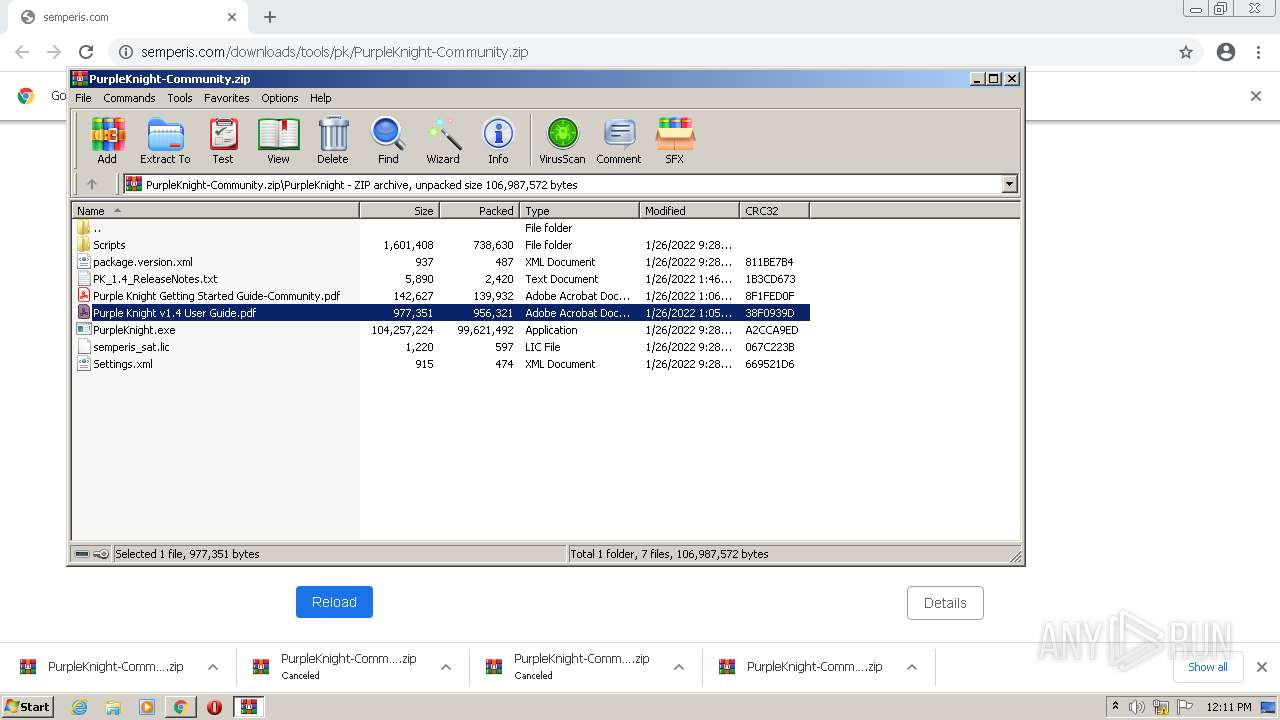Image resolution: width=1280 pixels, height=720 pixels.
Task: Open the Favorites menu
Action: [x=227, y=98]
